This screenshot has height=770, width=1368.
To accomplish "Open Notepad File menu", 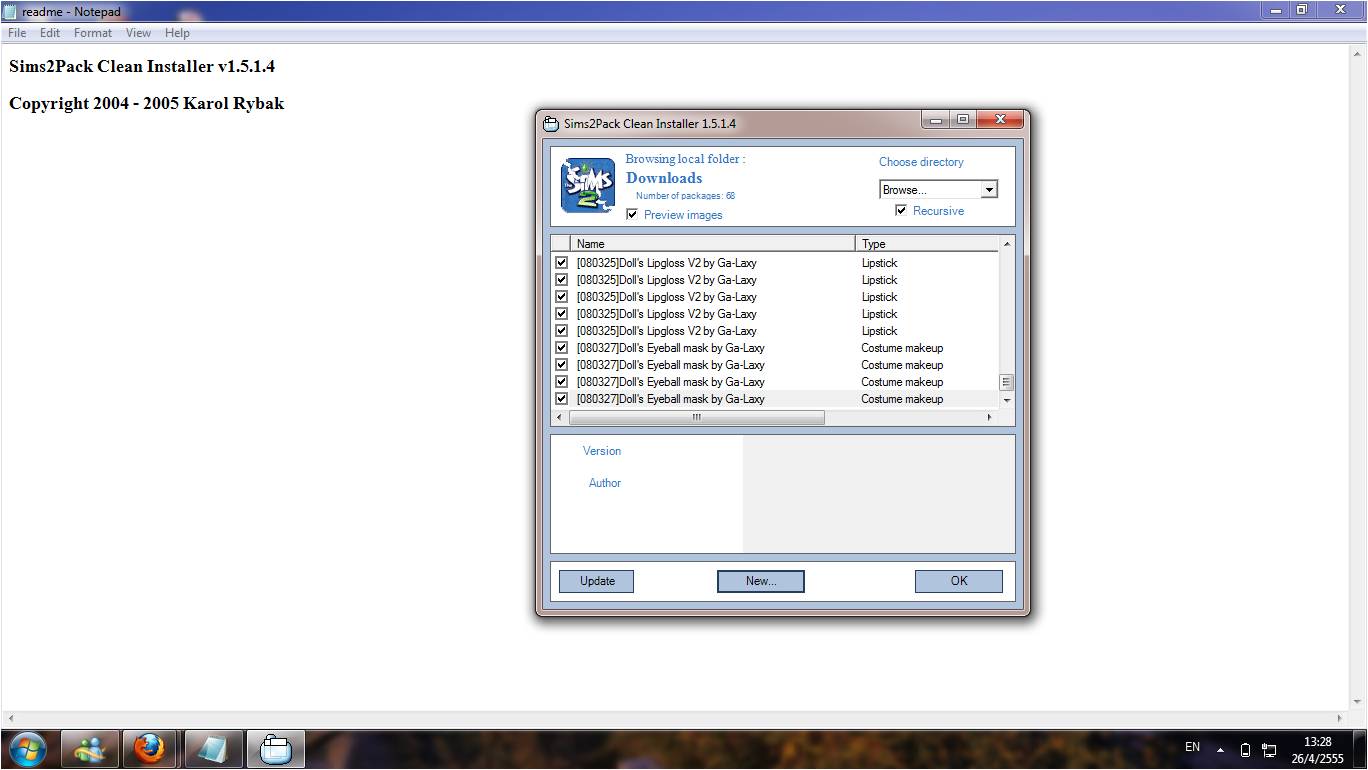I will [17, 33].
